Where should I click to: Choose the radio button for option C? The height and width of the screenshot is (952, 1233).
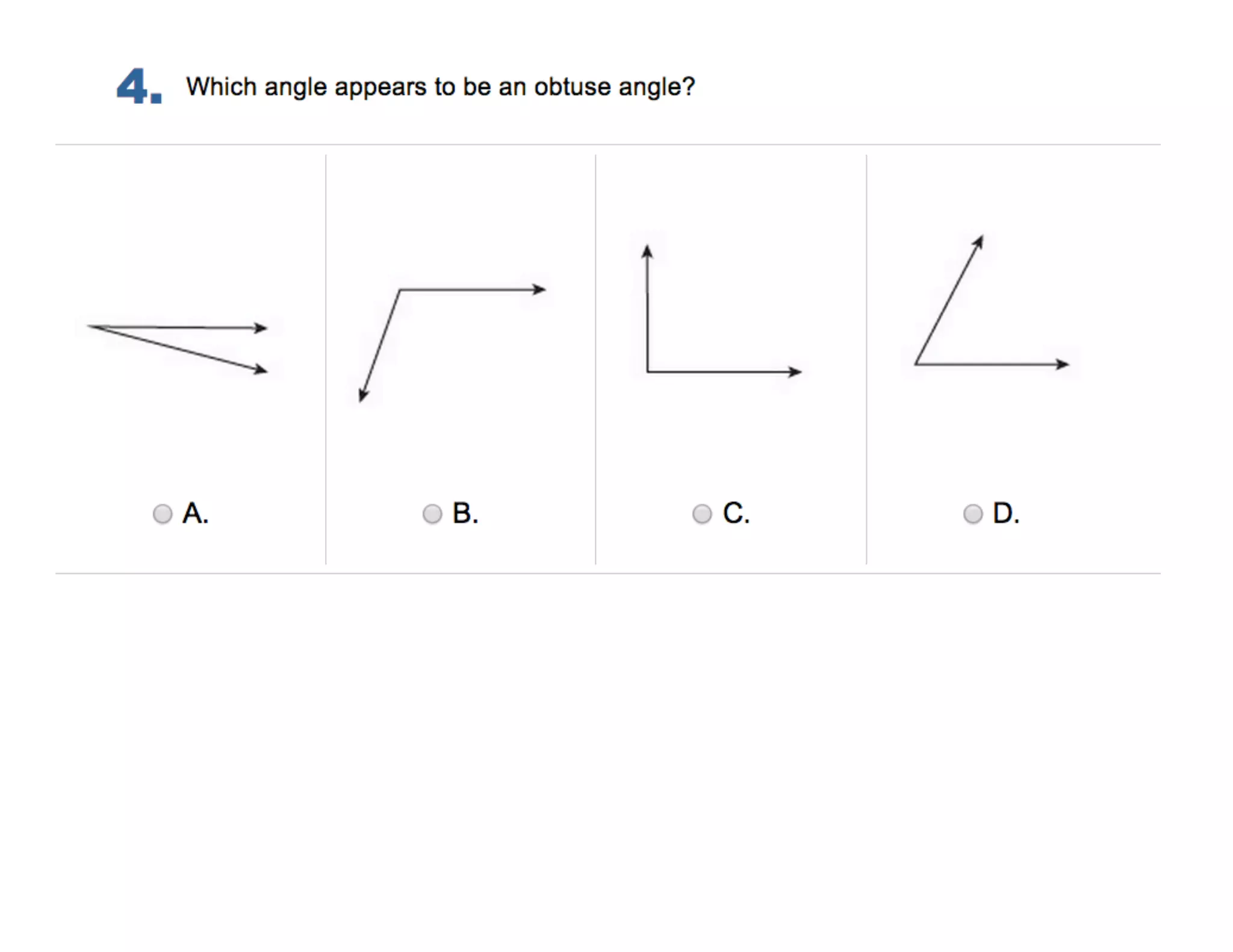(701, 513)
